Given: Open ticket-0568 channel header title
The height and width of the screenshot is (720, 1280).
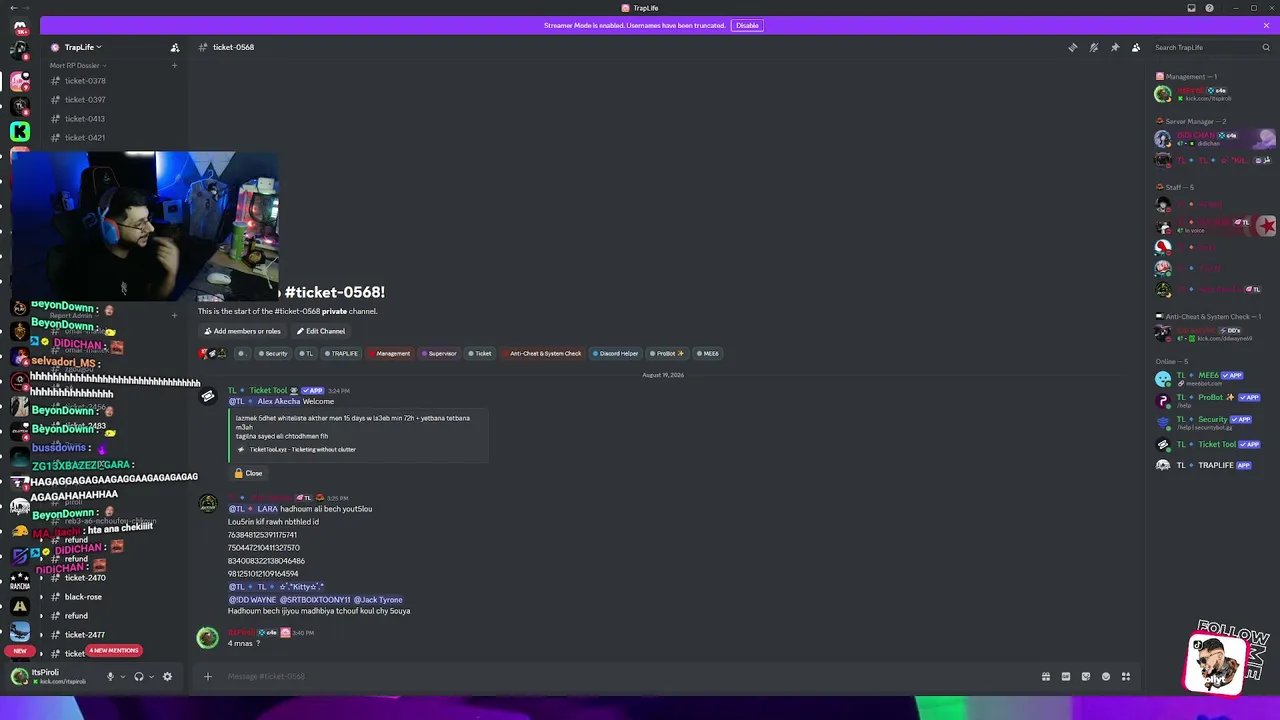Looking at the screenshot, I should point(233,47).
